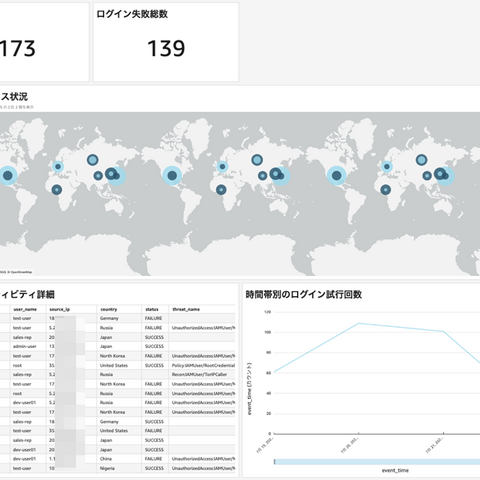The image size is (480, 480).
Task: Click the 139 login failure total value
Action: click(x=166, y=48)
